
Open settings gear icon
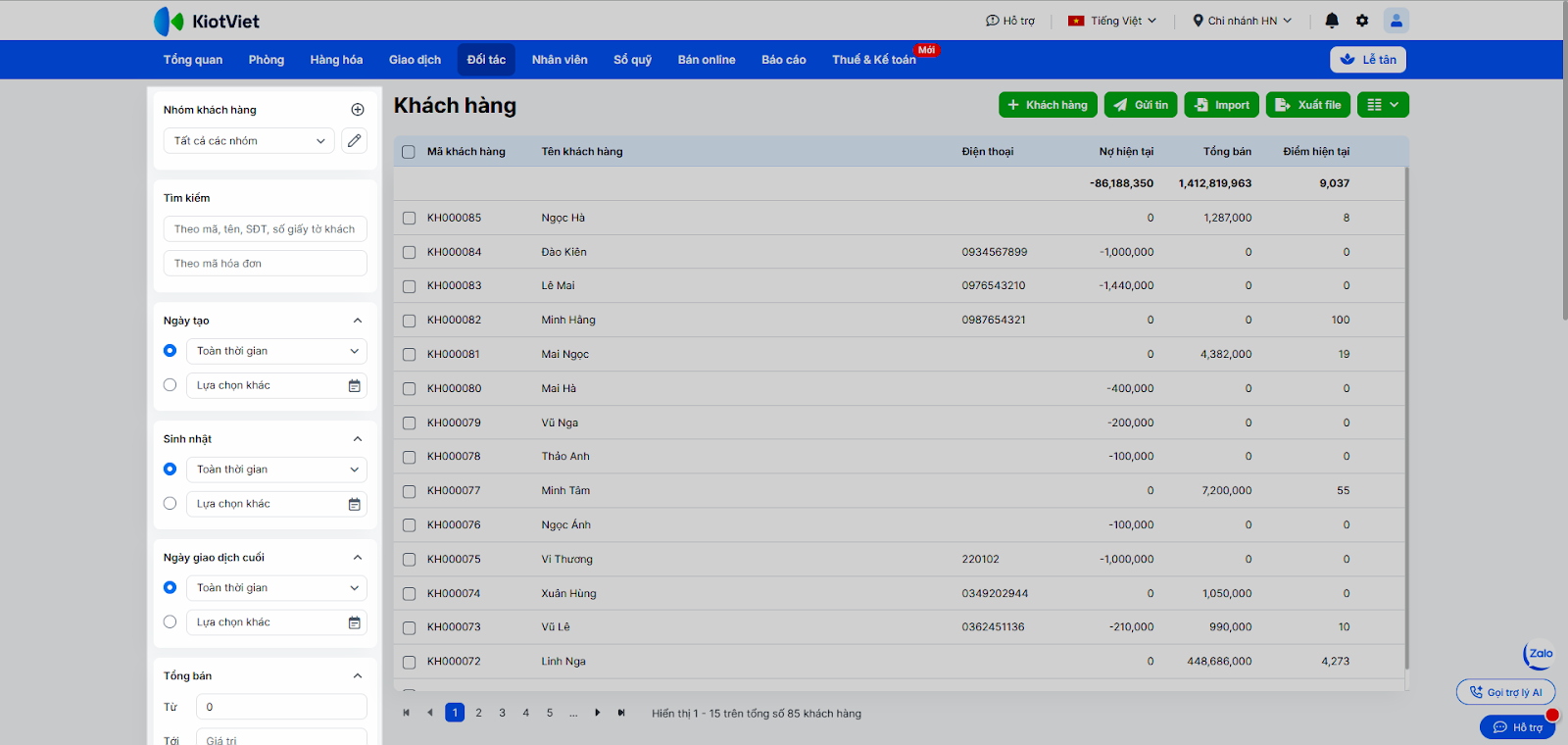tap(1362, 21)
